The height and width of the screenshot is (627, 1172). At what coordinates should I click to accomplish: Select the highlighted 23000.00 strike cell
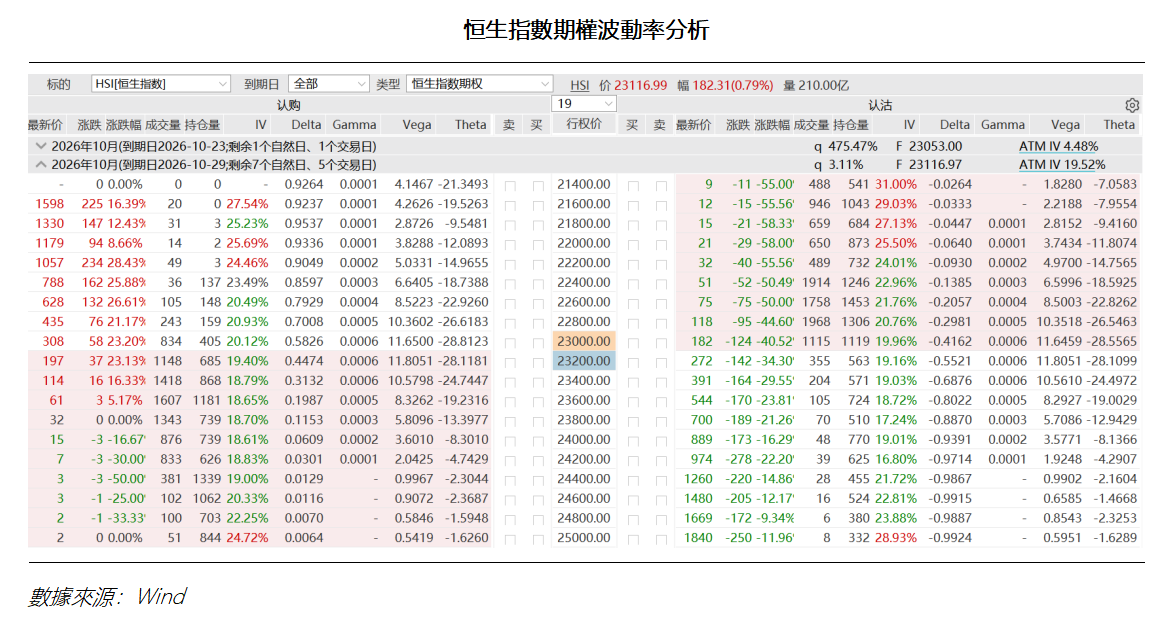(x=584, y=342)
